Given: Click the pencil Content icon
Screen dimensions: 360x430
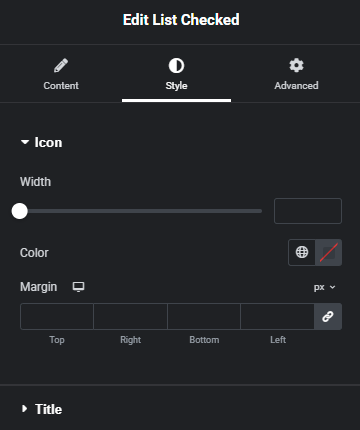Looking at the screenshot, I should click(61, 66).
